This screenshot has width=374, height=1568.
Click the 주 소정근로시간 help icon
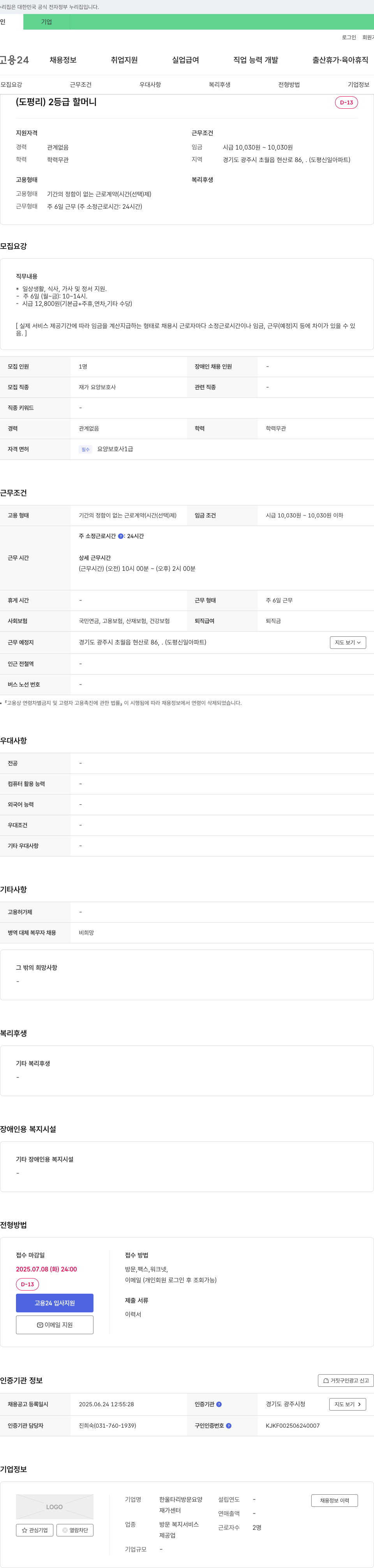tap(120, 536)
